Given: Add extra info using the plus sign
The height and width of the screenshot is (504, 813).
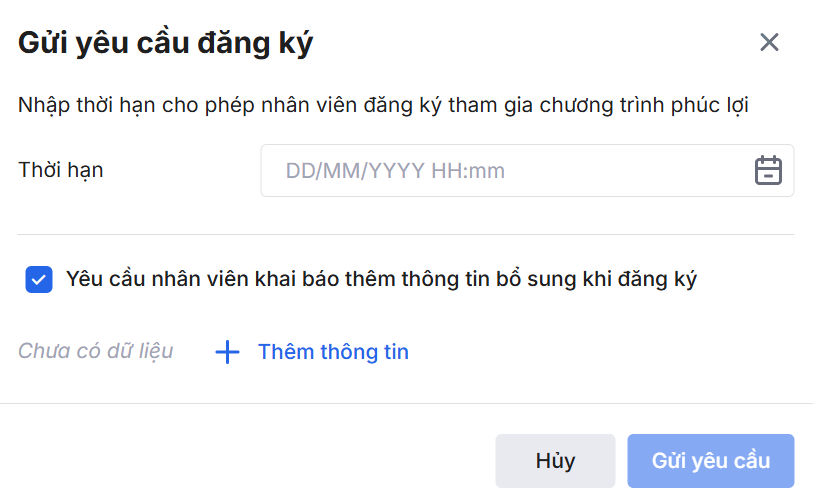Looking at the screenshot, I should pyautogui.click(x=228, y=352).
